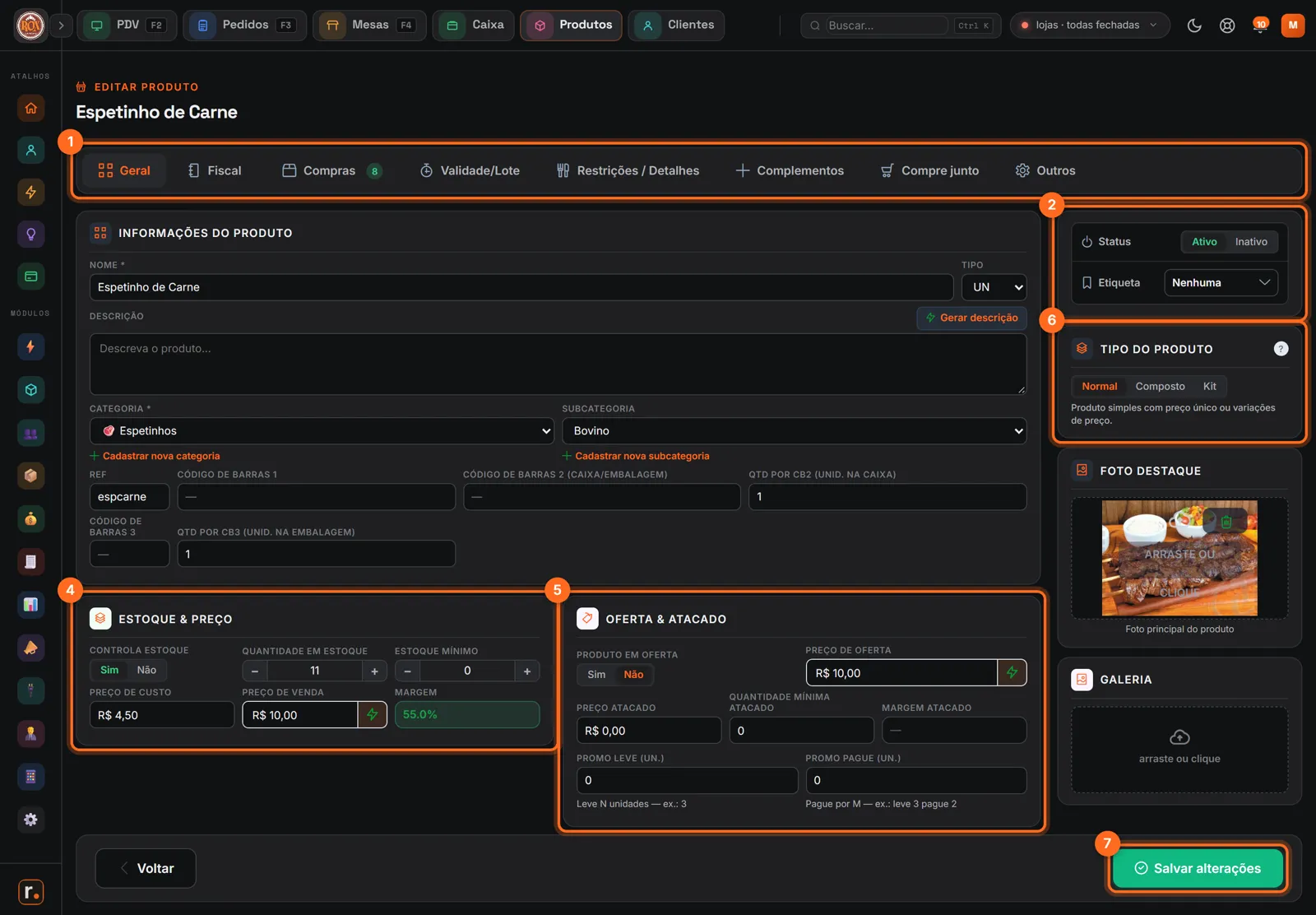Click the home icon in the sidebar
This screenshot has width=1316, height=915.
click(31, 108)
